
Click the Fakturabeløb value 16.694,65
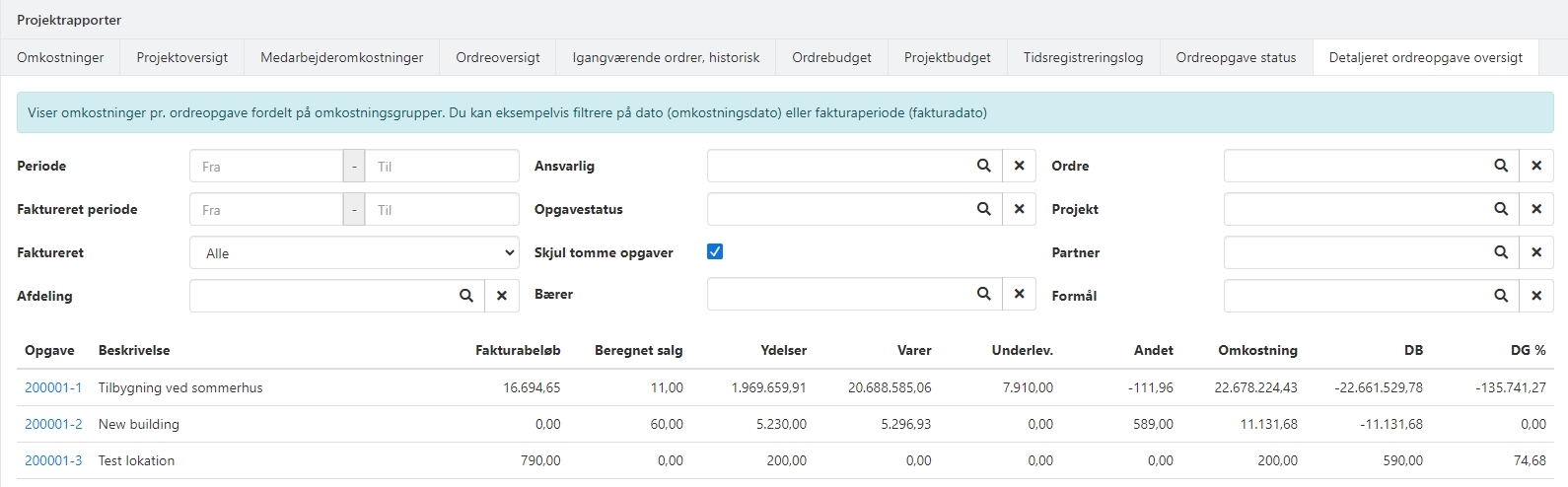[531, 387]
